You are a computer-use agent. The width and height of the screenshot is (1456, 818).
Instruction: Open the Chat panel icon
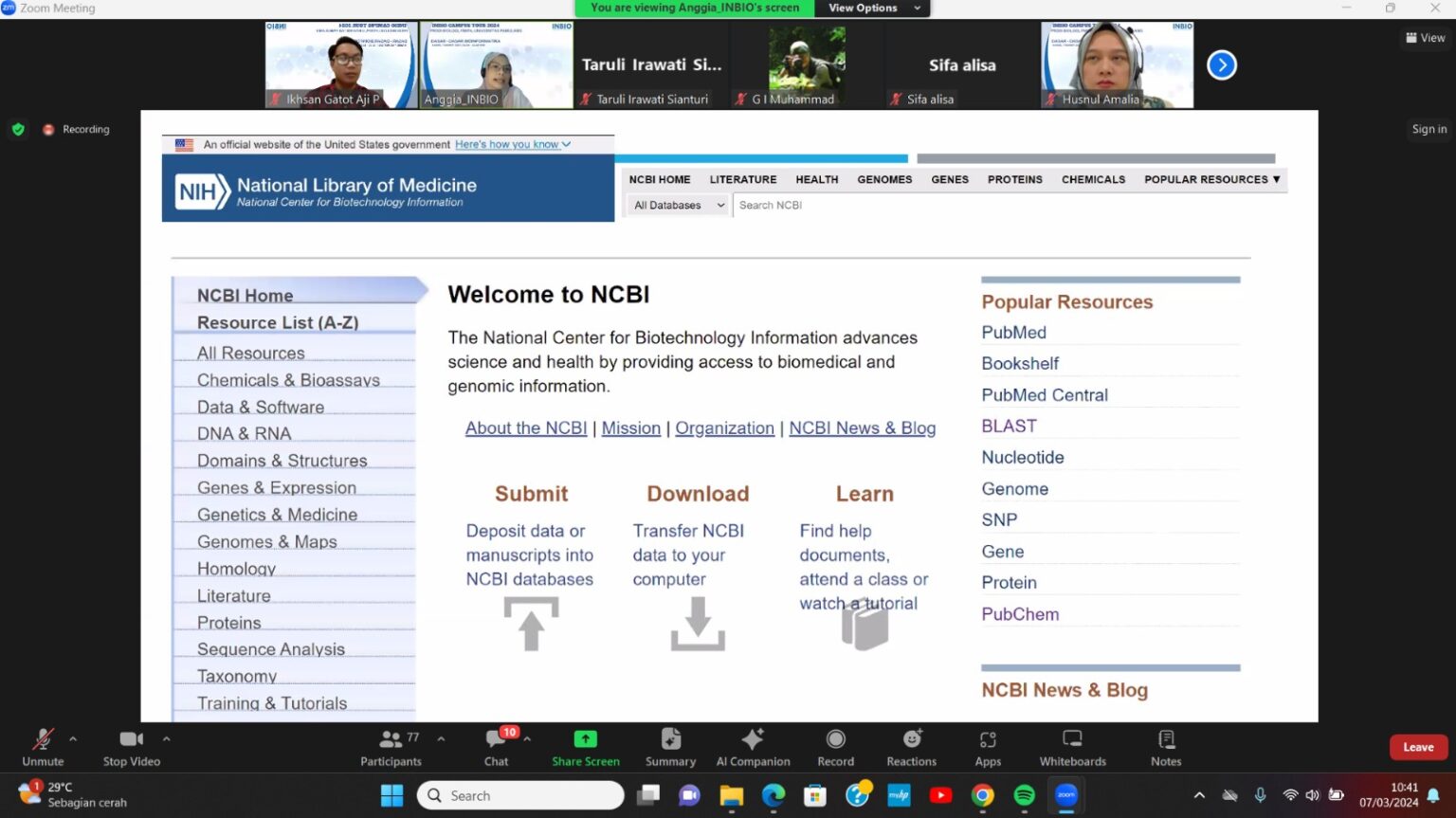[x=496, y=738]
